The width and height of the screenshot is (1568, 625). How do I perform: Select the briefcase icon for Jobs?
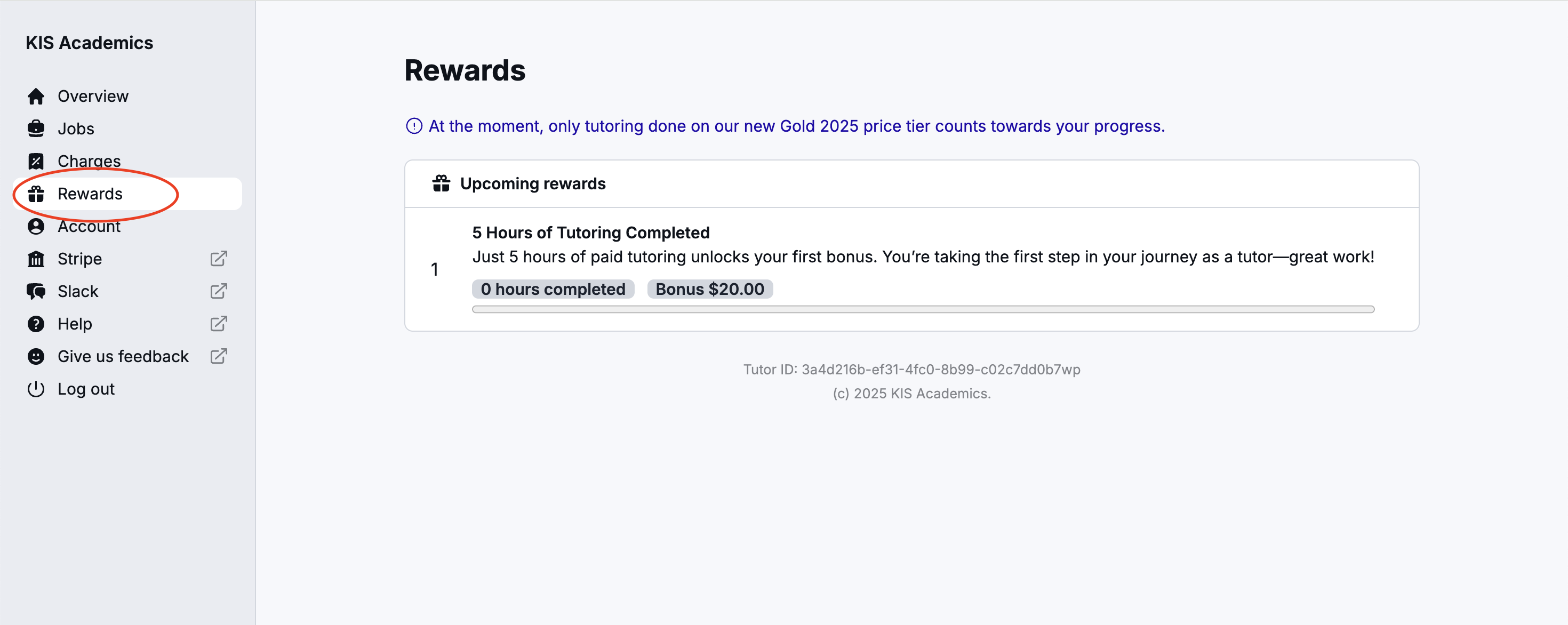point(36,129)
